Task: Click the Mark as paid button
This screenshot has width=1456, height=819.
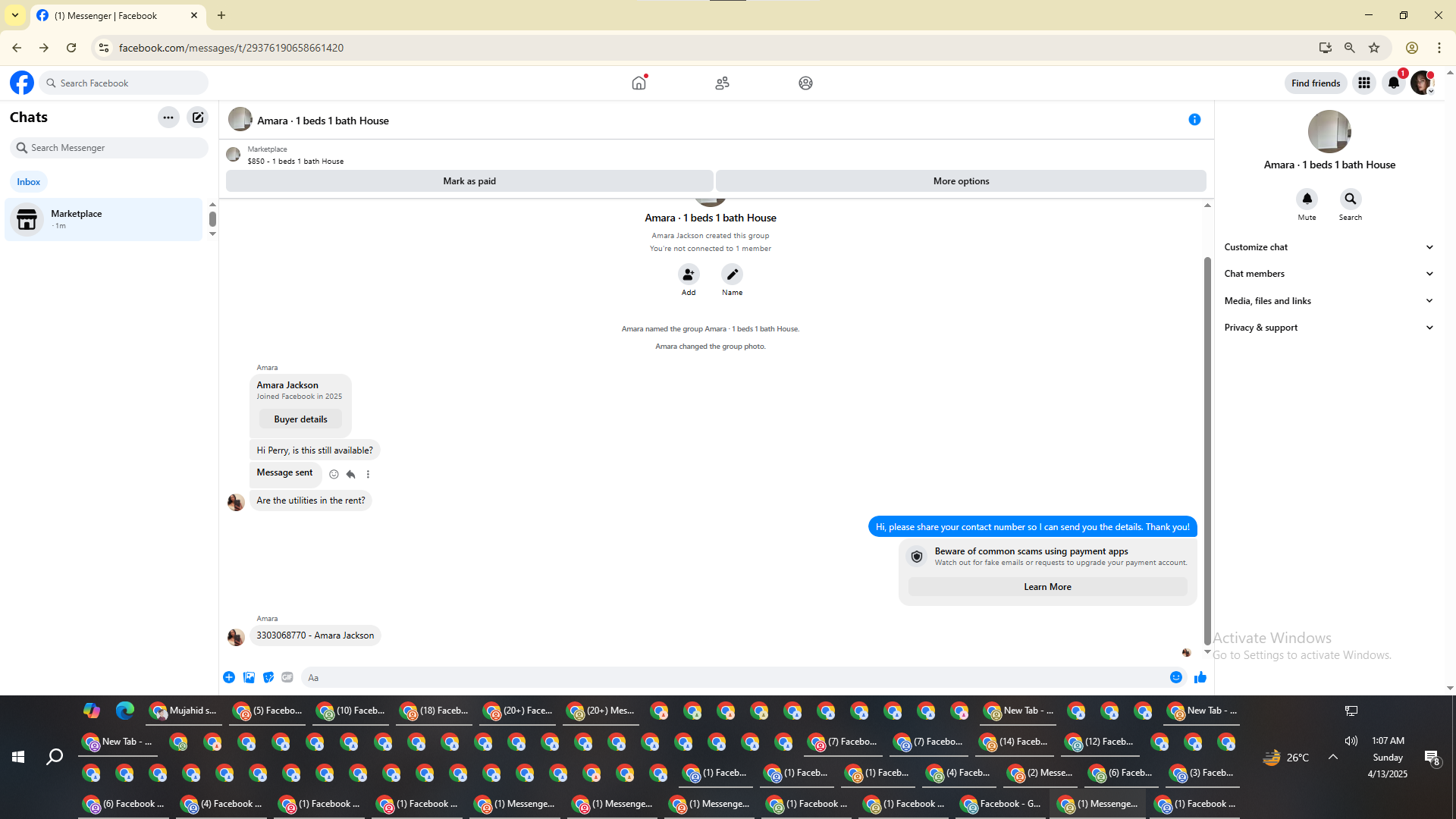Action: [x=469, y=181]
